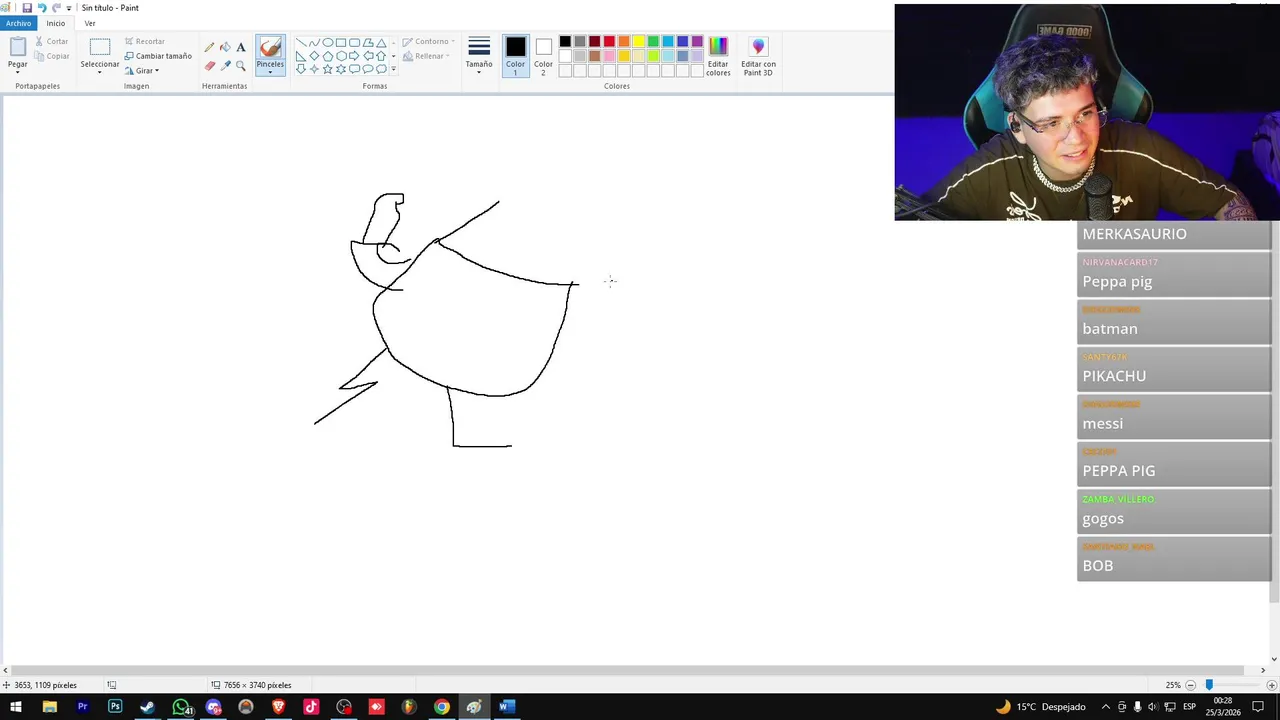
Task: Activate Color 2 background box
Action: point(543,56)
